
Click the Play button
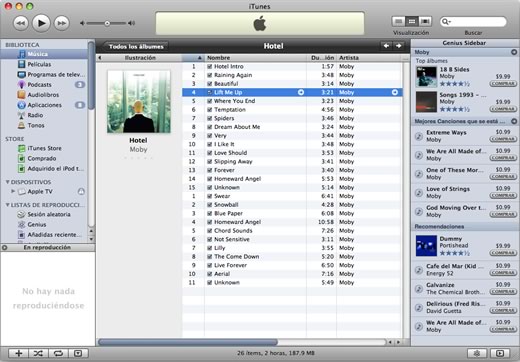click(x=41, y=23)
